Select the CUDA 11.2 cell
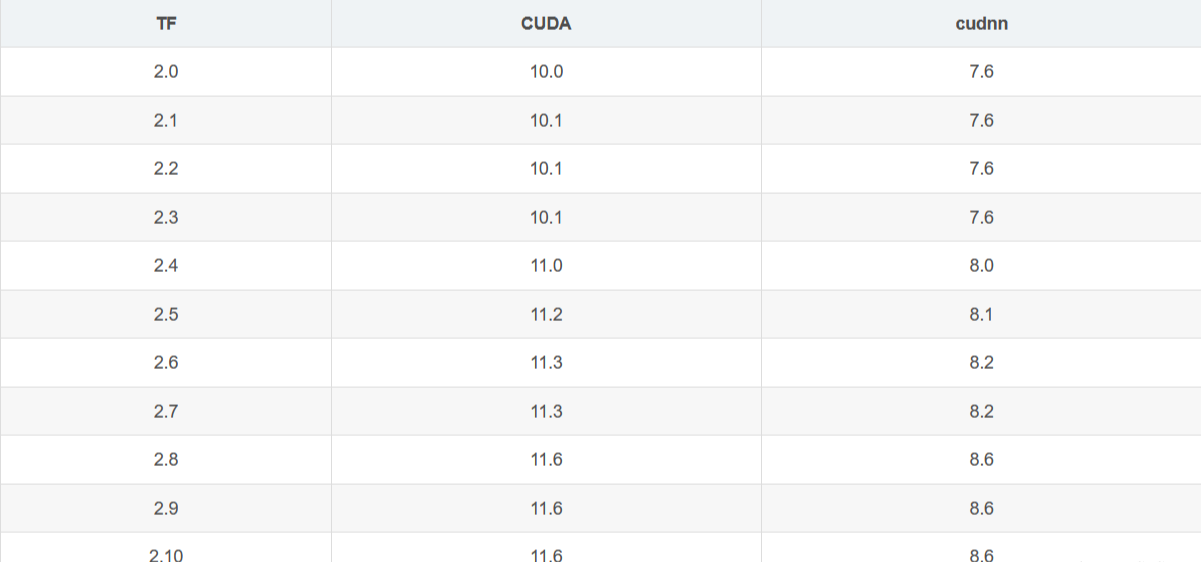The width and height of the screenshot is (1201, 562). 546,314
